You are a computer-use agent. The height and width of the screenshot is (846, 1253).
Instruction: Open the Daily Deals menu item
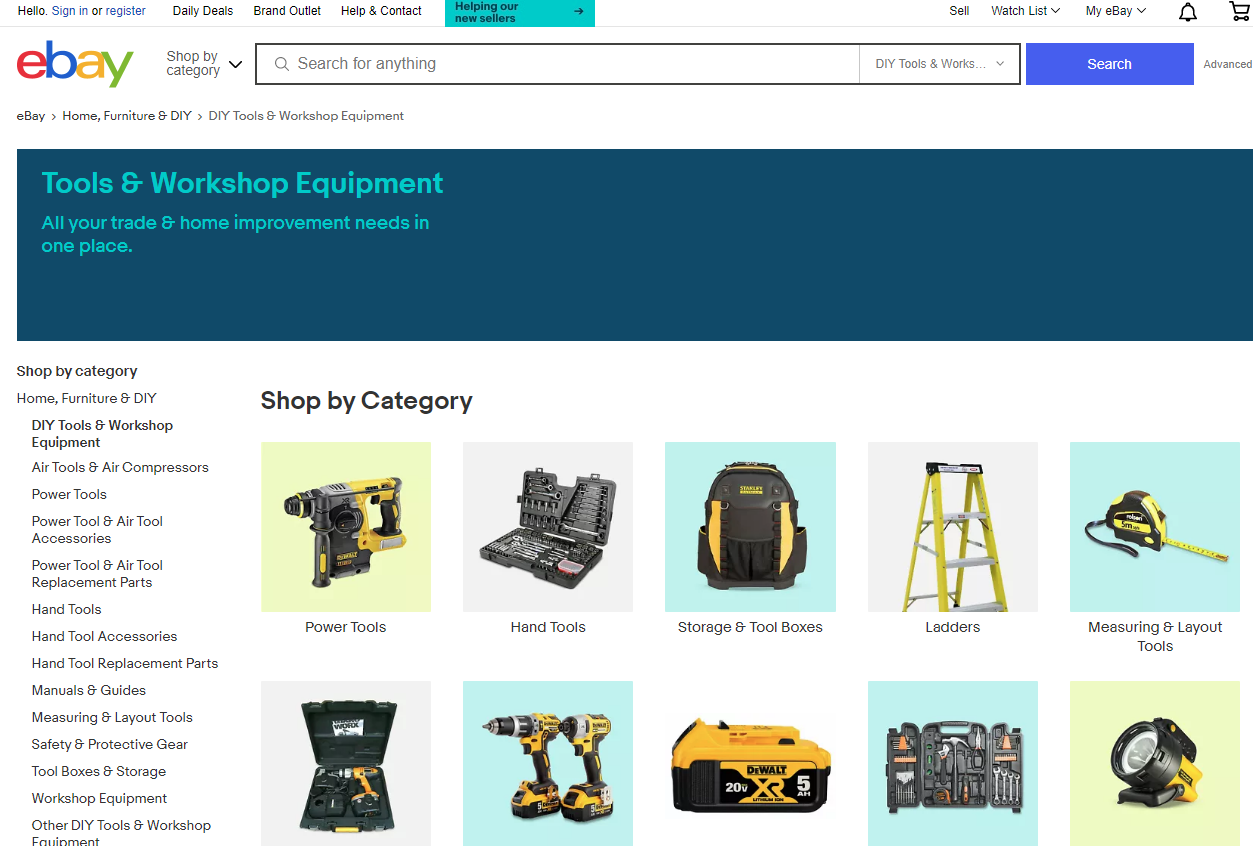[203, 11]
